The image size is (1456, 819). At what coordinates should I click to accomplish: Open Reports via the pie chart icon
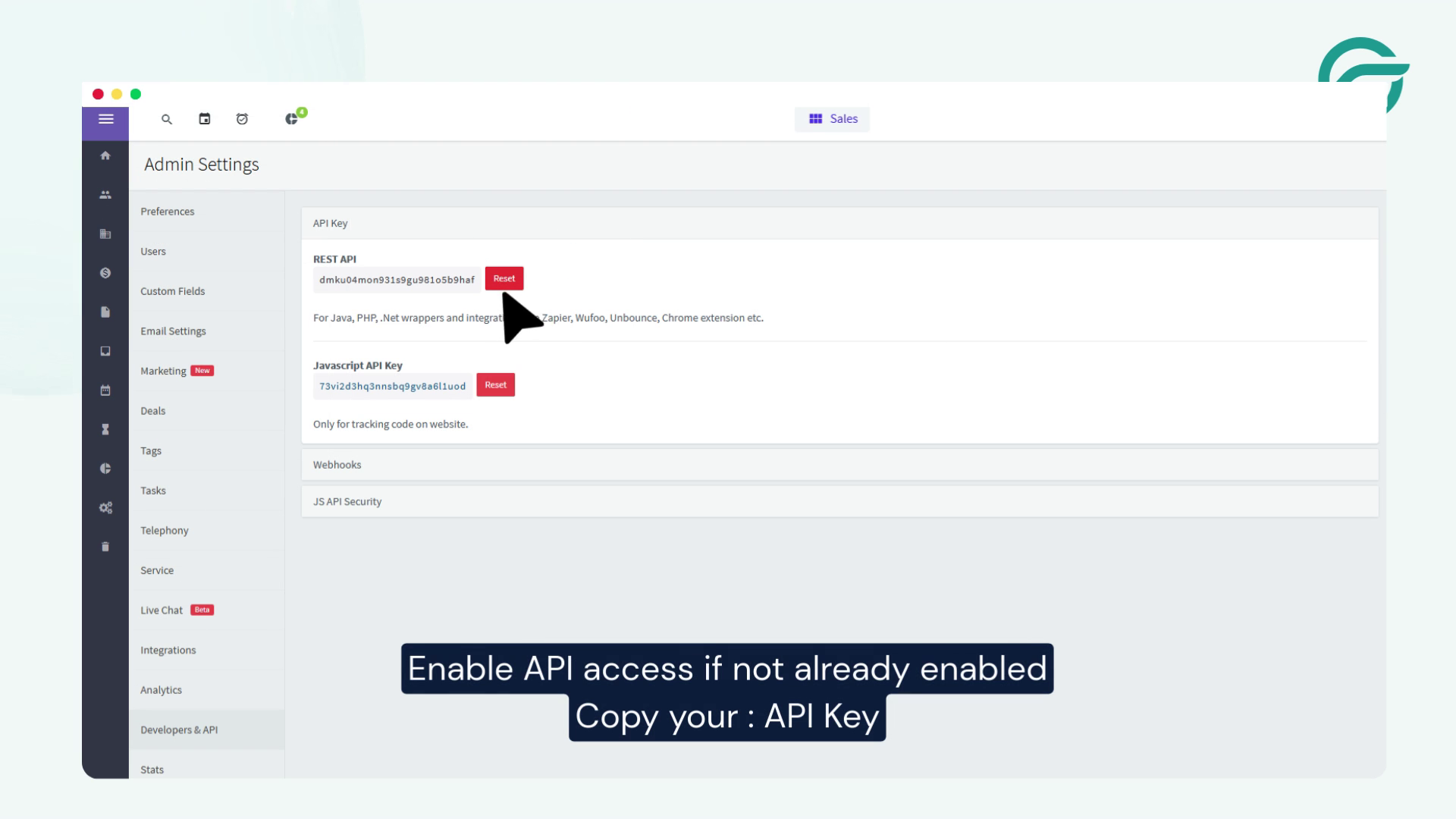(105, 468)
